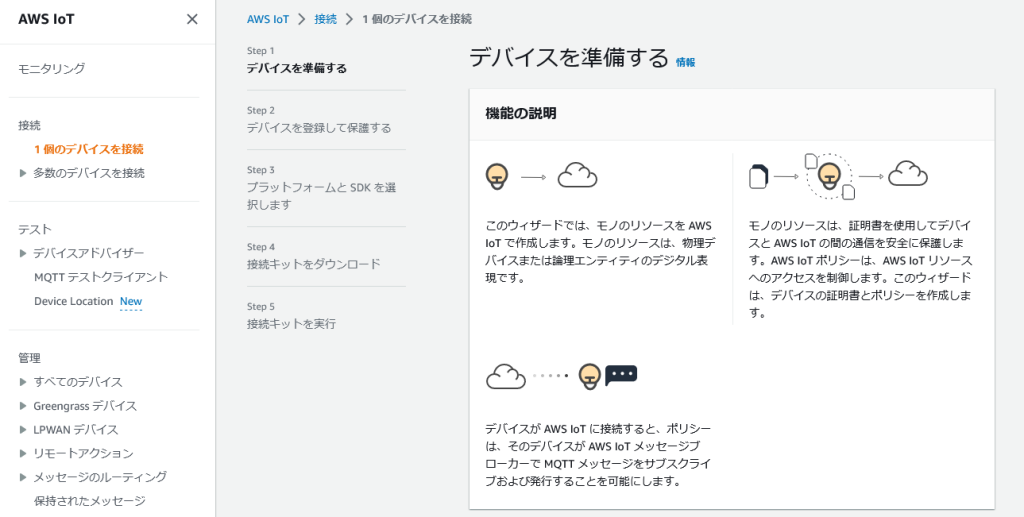Image resolution: width=1024 pixels, height=517 pixels.
Task: Click AWS IoT breadcrumb link
Action: pos(268,19)
